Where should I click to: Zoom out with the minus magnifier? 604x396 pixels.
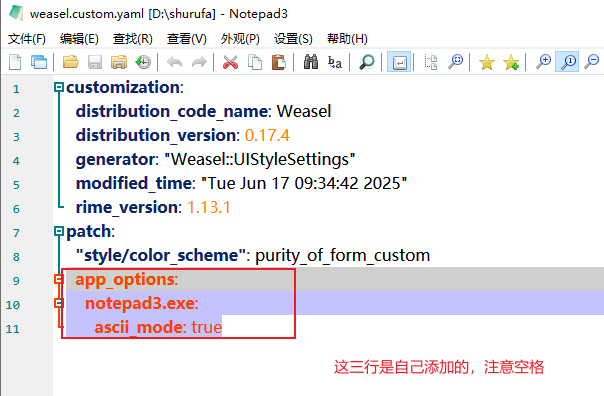click(x=592, y=62)
